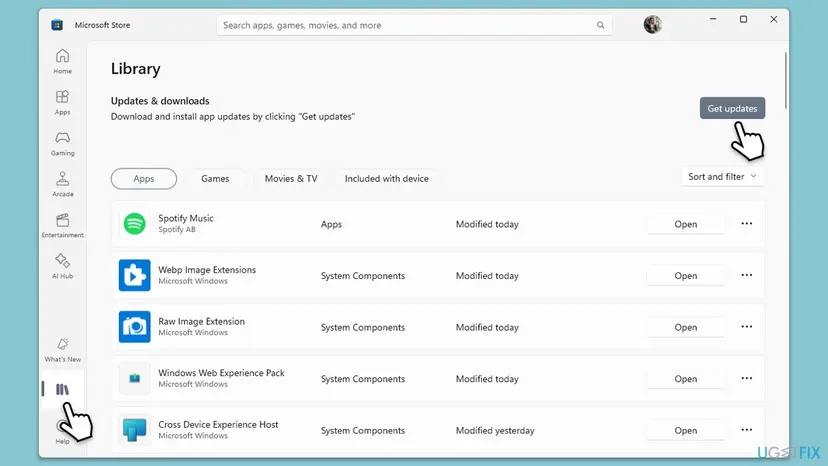Open the Apps section in sidebar

point(62,102)
